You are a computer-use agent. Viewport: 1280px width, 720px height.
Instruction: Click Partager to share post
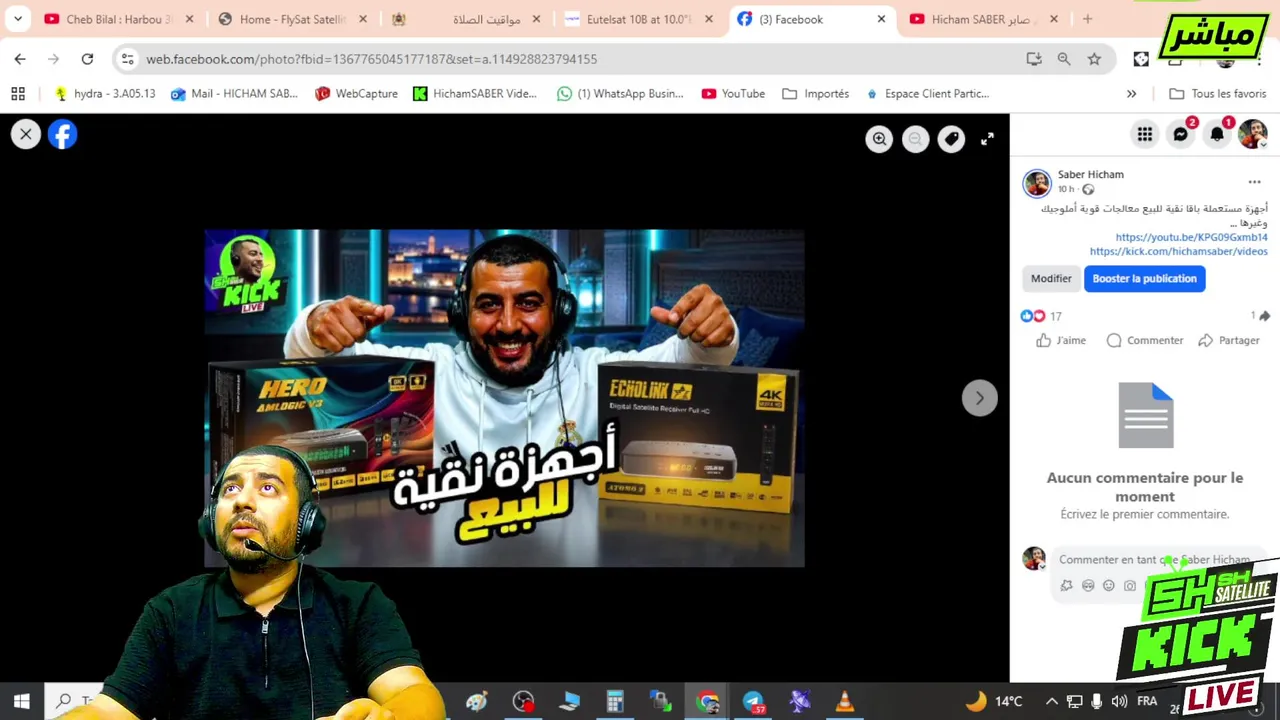coord(1229,340)
